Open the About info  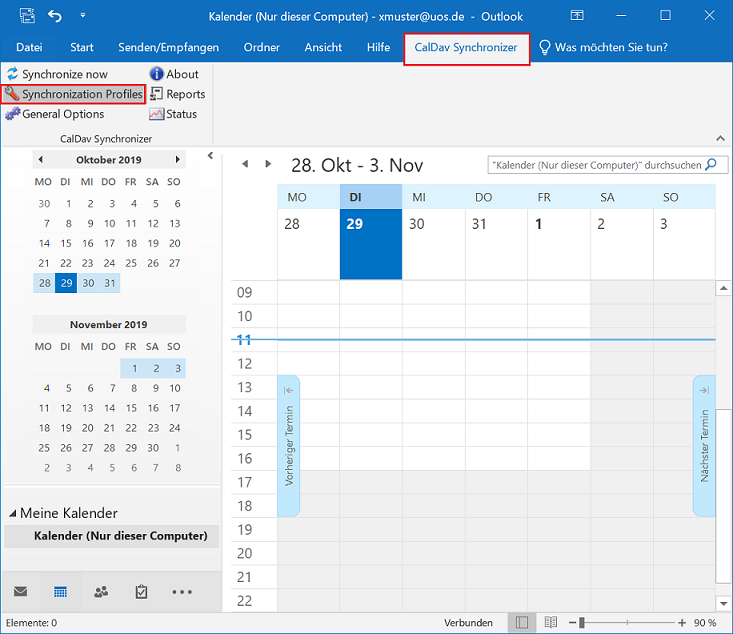click(x=174, y=74)
